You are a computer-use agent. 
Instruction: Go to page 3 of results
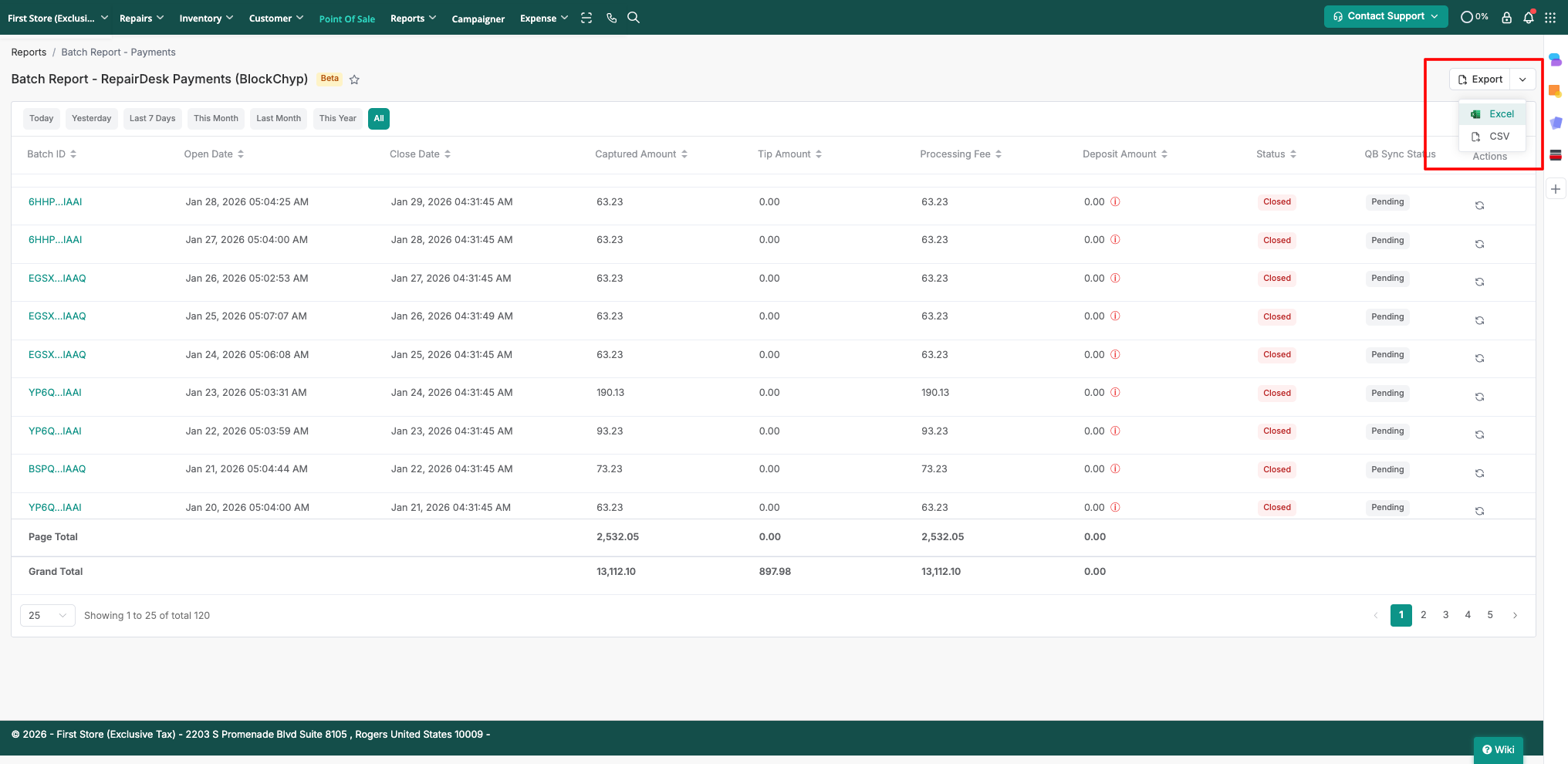coord(1445,615)
